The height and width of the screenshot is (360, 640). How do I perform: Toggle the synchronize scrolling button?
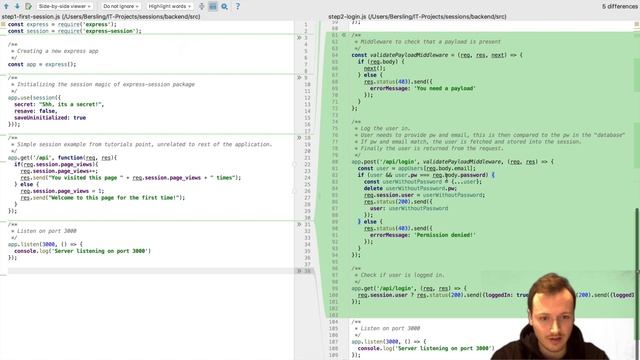coord(213,6)
